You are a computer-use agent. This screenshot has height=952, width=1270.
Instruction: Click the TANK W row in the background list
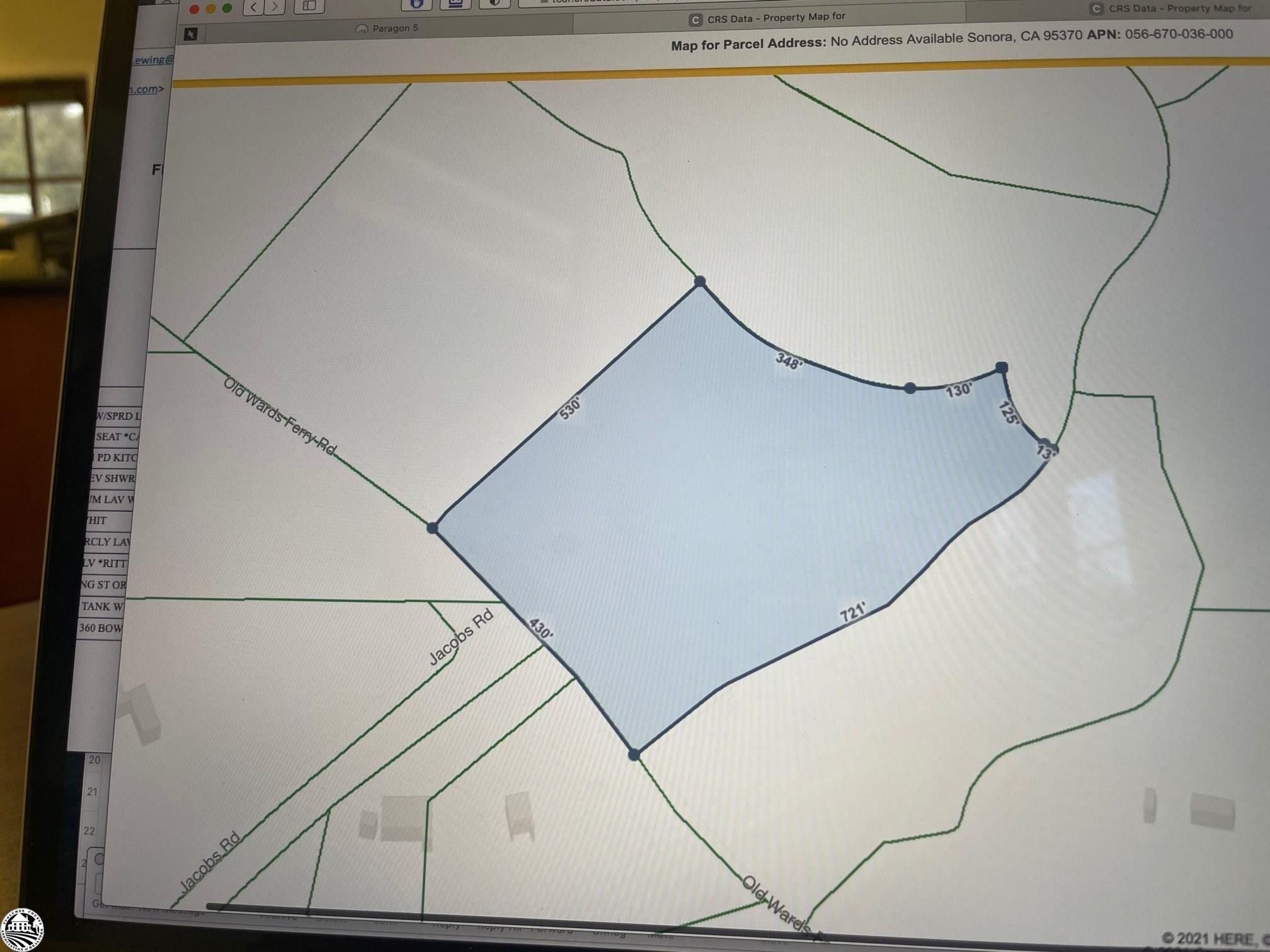click(102, 606)
